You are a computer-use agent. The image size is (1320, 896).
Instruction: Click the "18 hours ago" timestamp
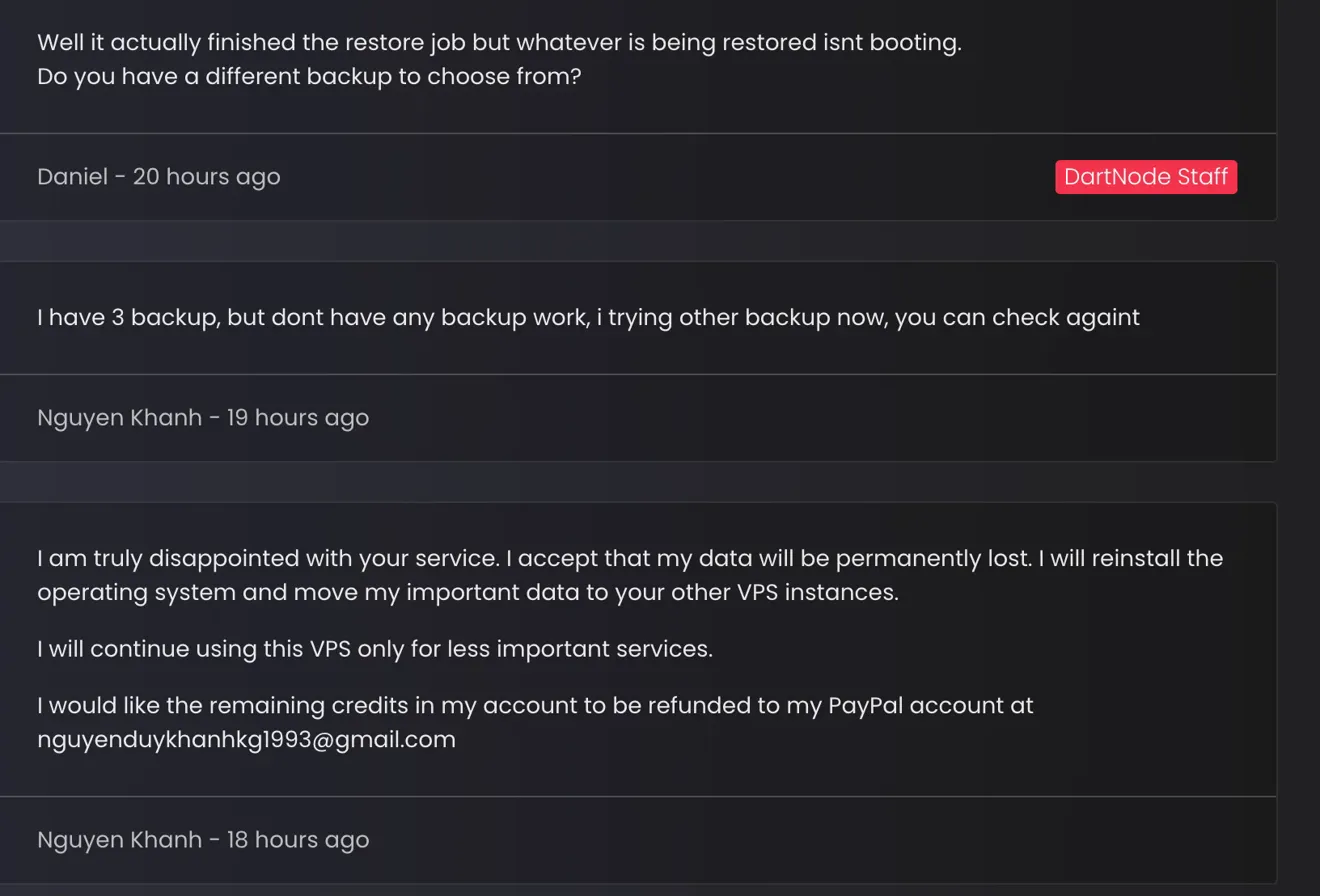[298, 840]
